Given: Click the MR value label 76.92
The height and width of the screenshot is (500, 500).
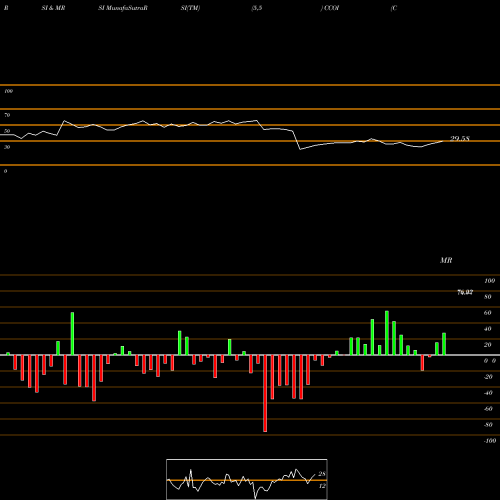Looking at the screenshot, I should click(465, 292).
